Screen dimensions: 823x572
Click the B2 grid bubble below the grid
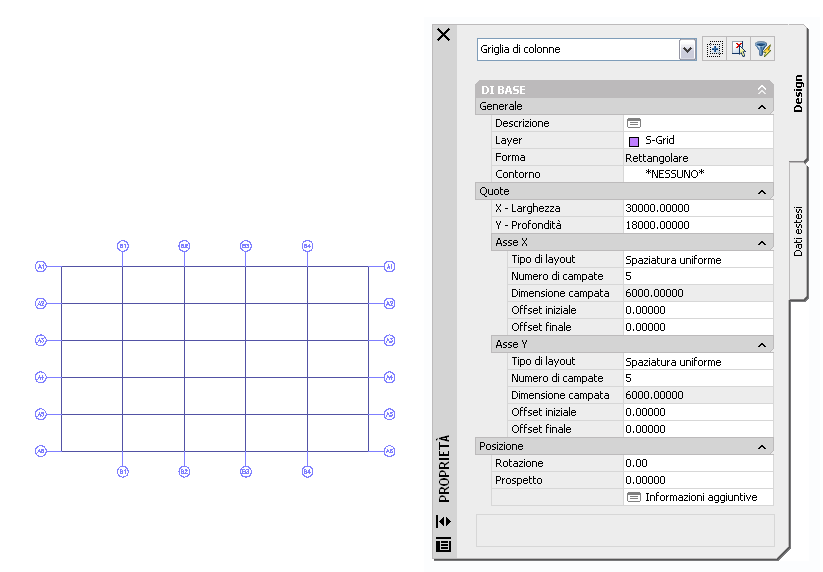(184, 472)
